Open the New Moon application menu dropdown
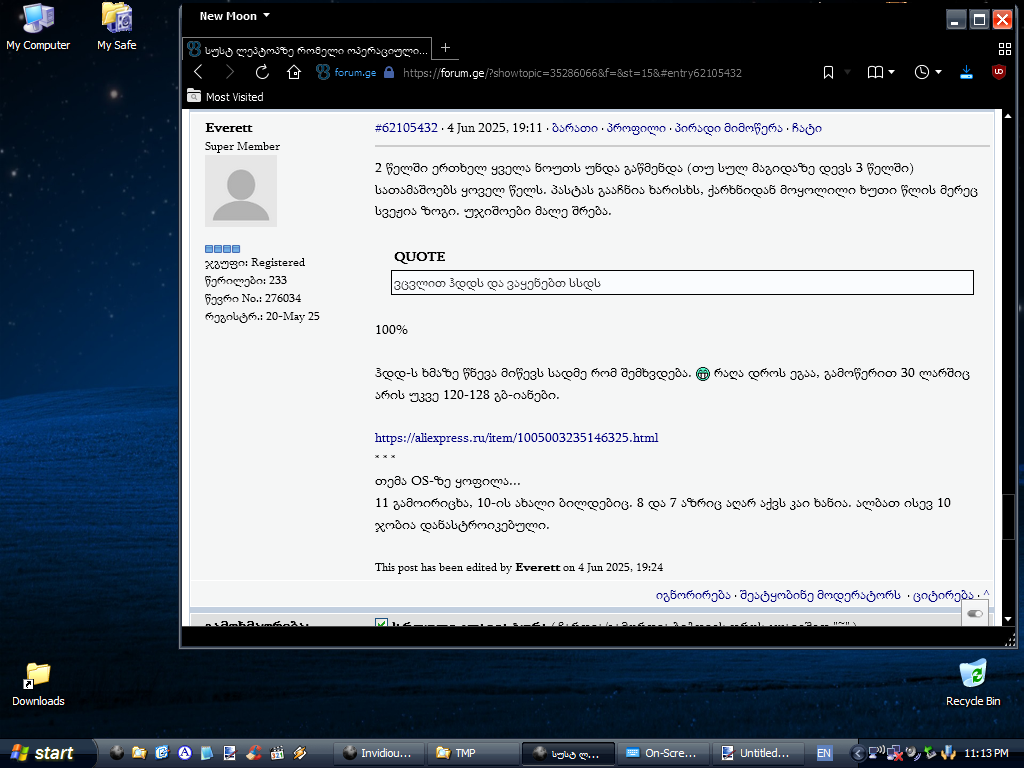The width and height of the screenshot is (1024, 768). pyautogui.click(x=234, y=16)
